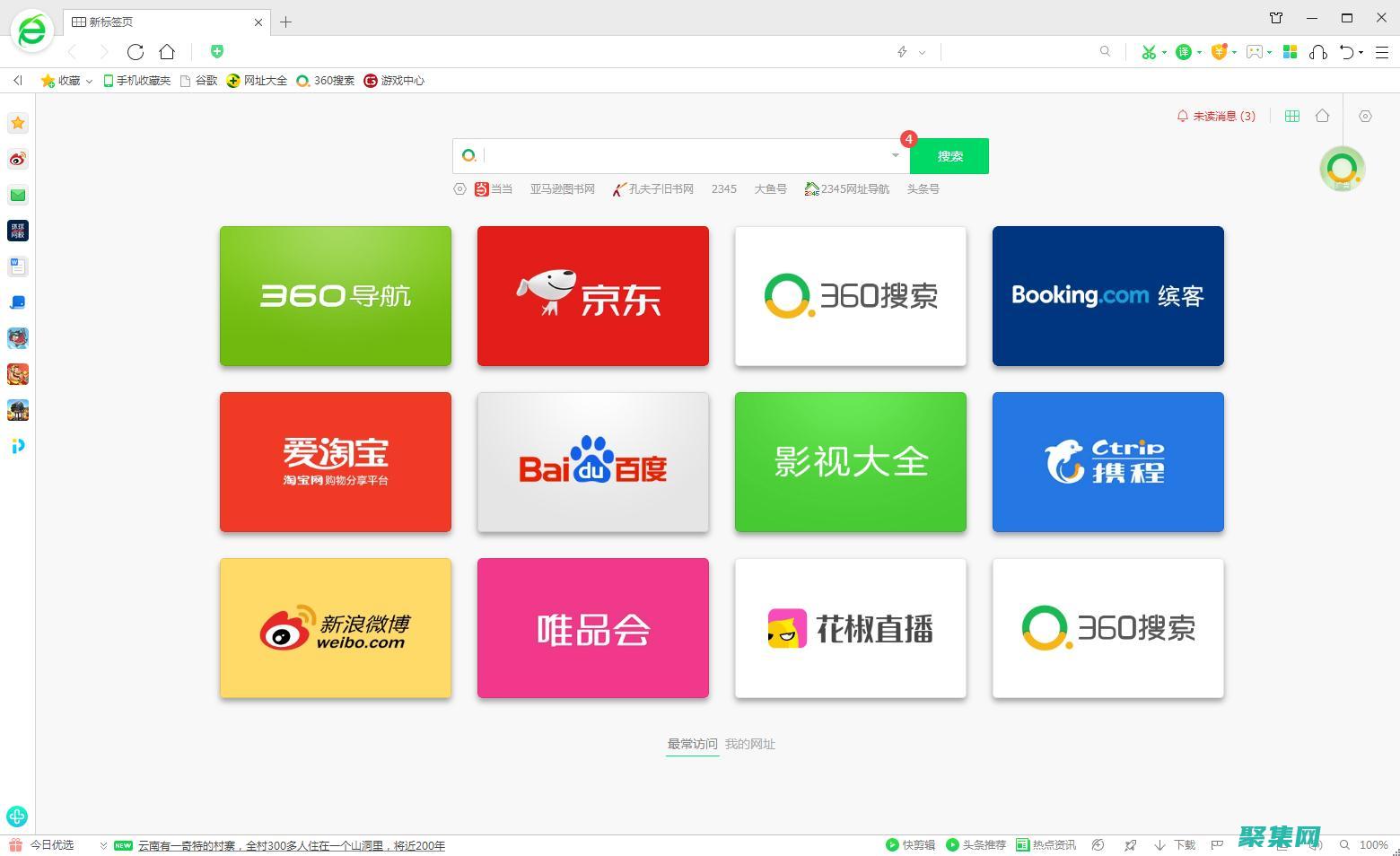The height and width of the screenshot is (856, 1400).
Task: Open the 亚马逊图书网 link
Action: click(x=563, y=189)
